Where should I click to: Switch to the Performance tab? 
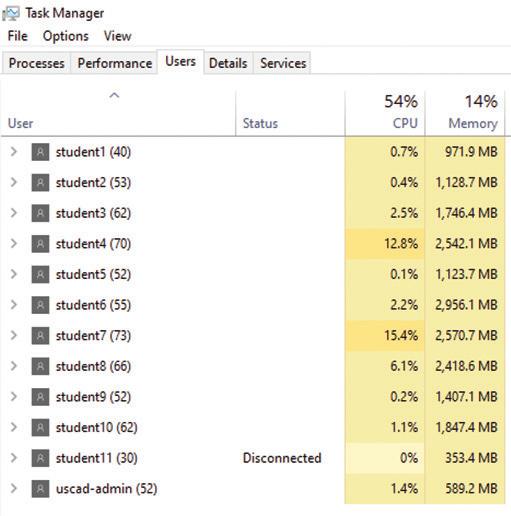click(x=115, y=63)
